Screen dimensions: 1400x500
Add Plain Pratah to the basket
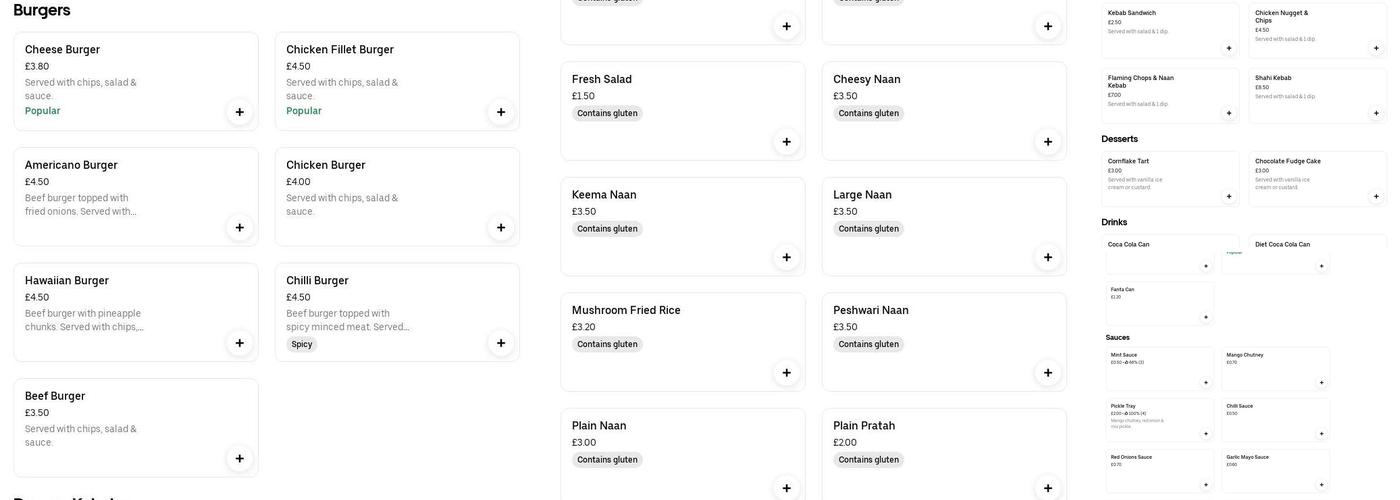(1048, 488)
